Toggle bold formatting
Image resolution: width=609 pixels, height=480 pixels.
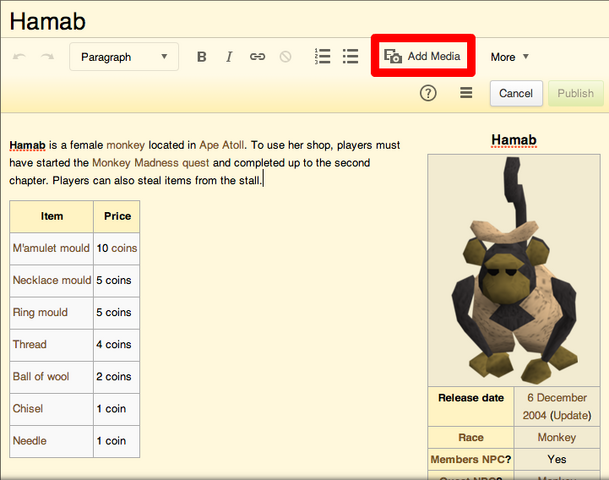[x=202, y=57]
